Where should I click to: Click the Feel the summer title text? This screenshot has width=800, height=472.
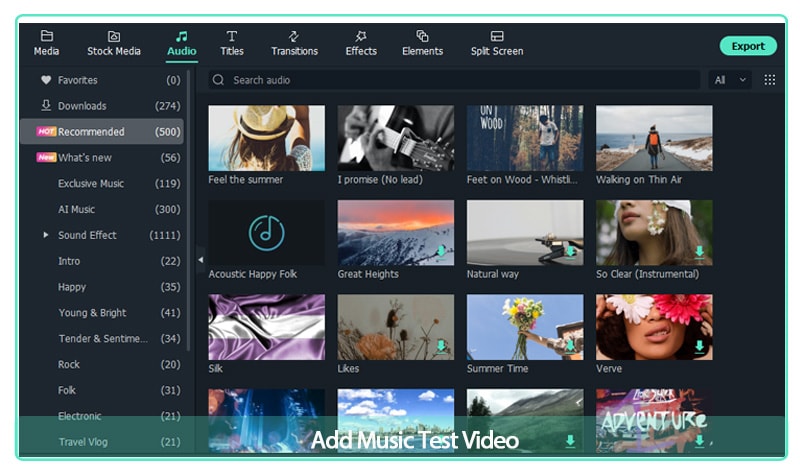(x=245, y=180)
